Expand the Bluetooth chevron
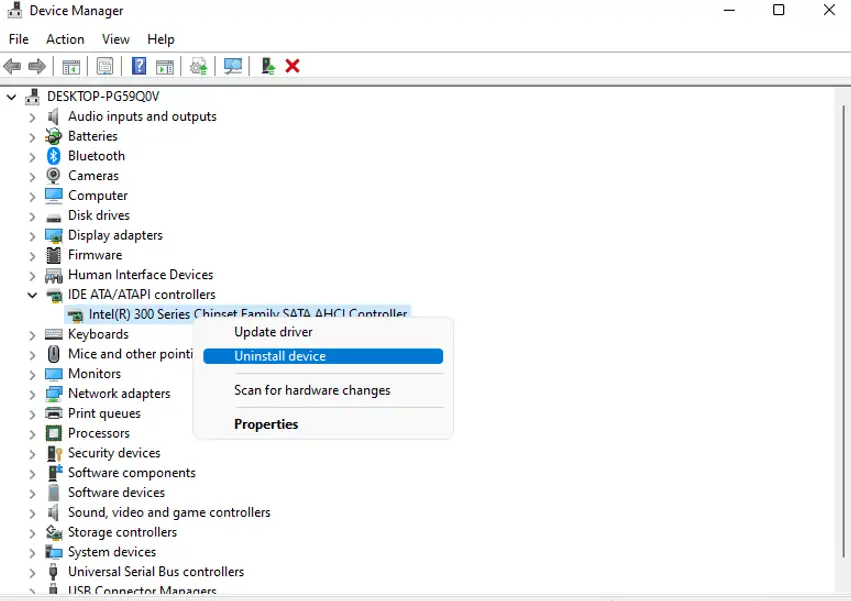Screen dimensions: 851x601 click(32, 157)
